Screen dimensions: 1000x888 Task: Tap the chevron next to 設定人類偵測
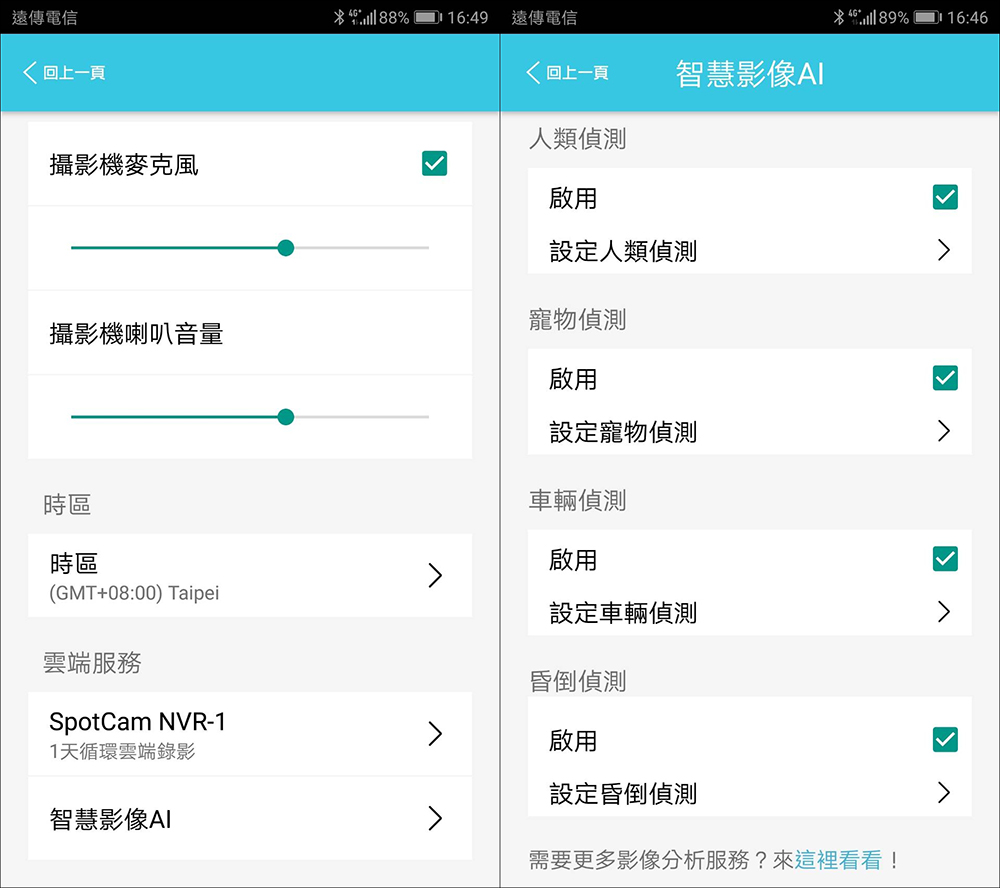(x=945, y=250)
